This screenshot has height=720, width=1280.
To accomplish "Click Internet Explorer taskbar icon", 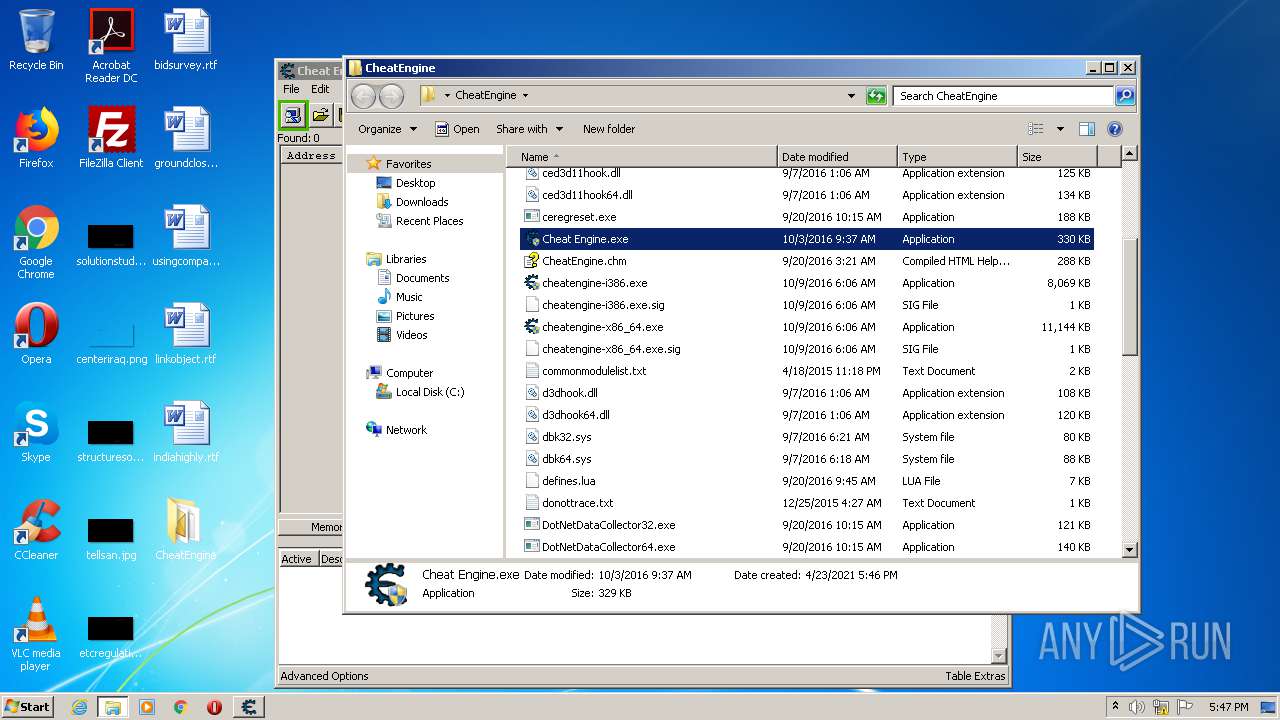I will point(79,707).
